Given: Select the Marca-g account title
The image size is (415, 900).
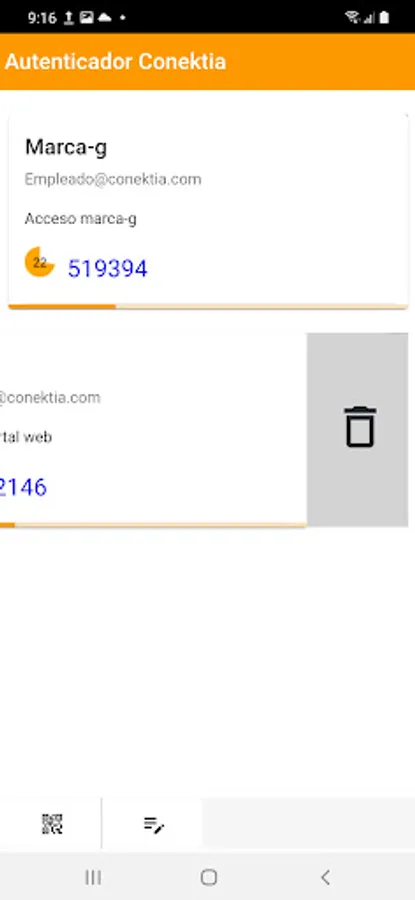Looking at the screenshot, I should [x=66, y=148].
